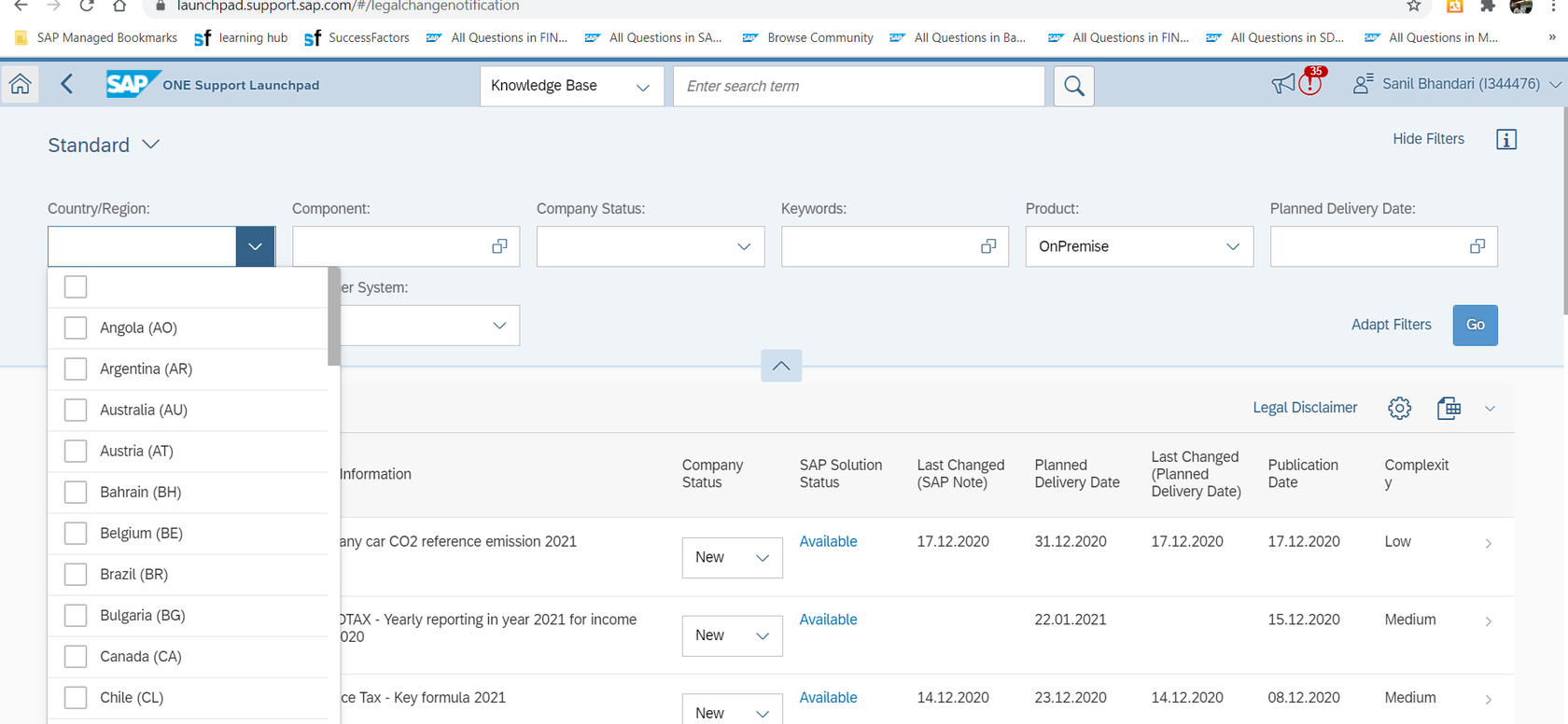The image size is (1568, 724).
Task: Open the 'All Questions in SD...' bookmark
Action: click(x=1275, y=37)
